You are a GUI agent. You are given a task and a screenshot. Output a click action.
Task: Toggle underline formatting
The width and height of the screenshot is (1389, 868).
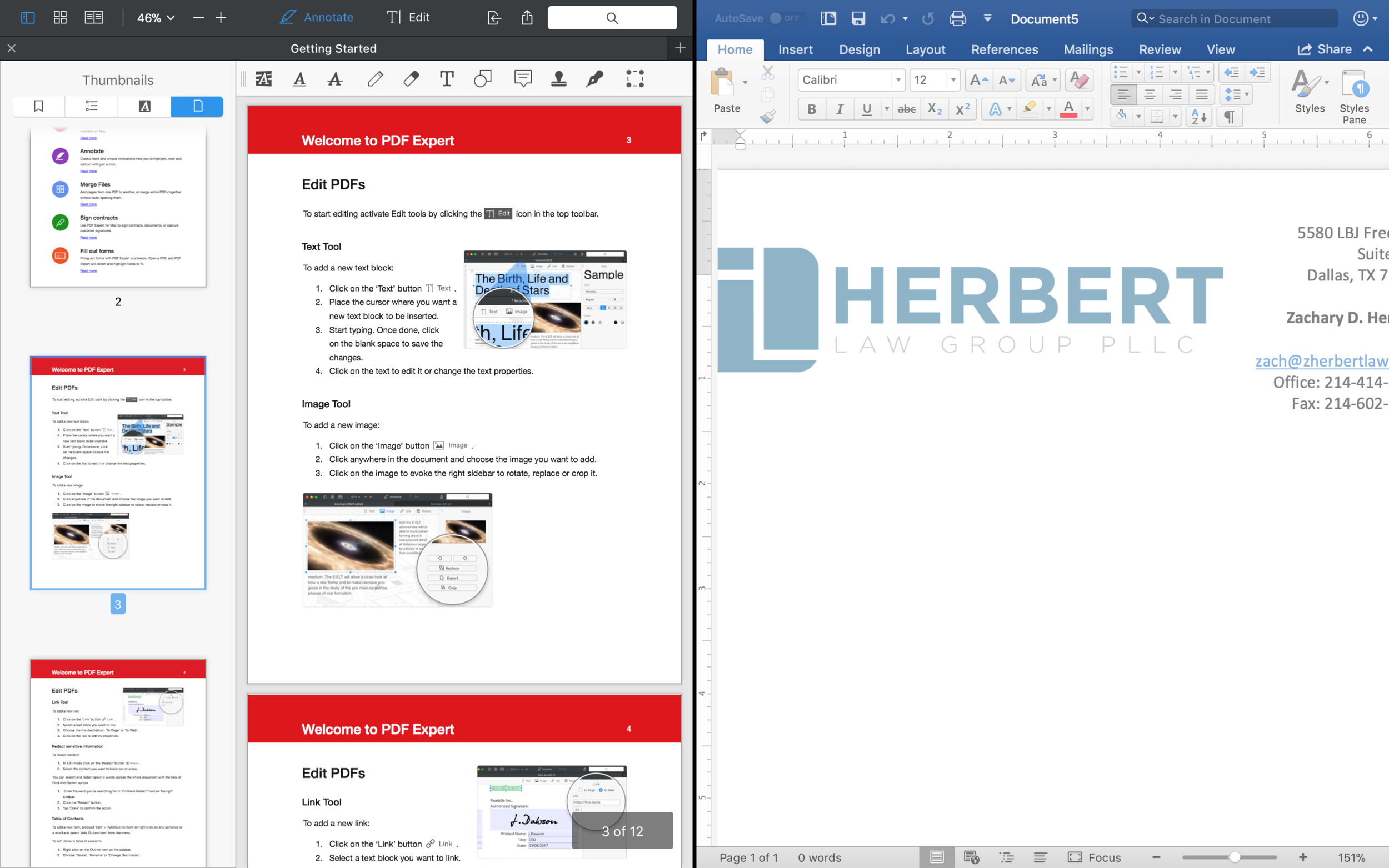[867, 109]
